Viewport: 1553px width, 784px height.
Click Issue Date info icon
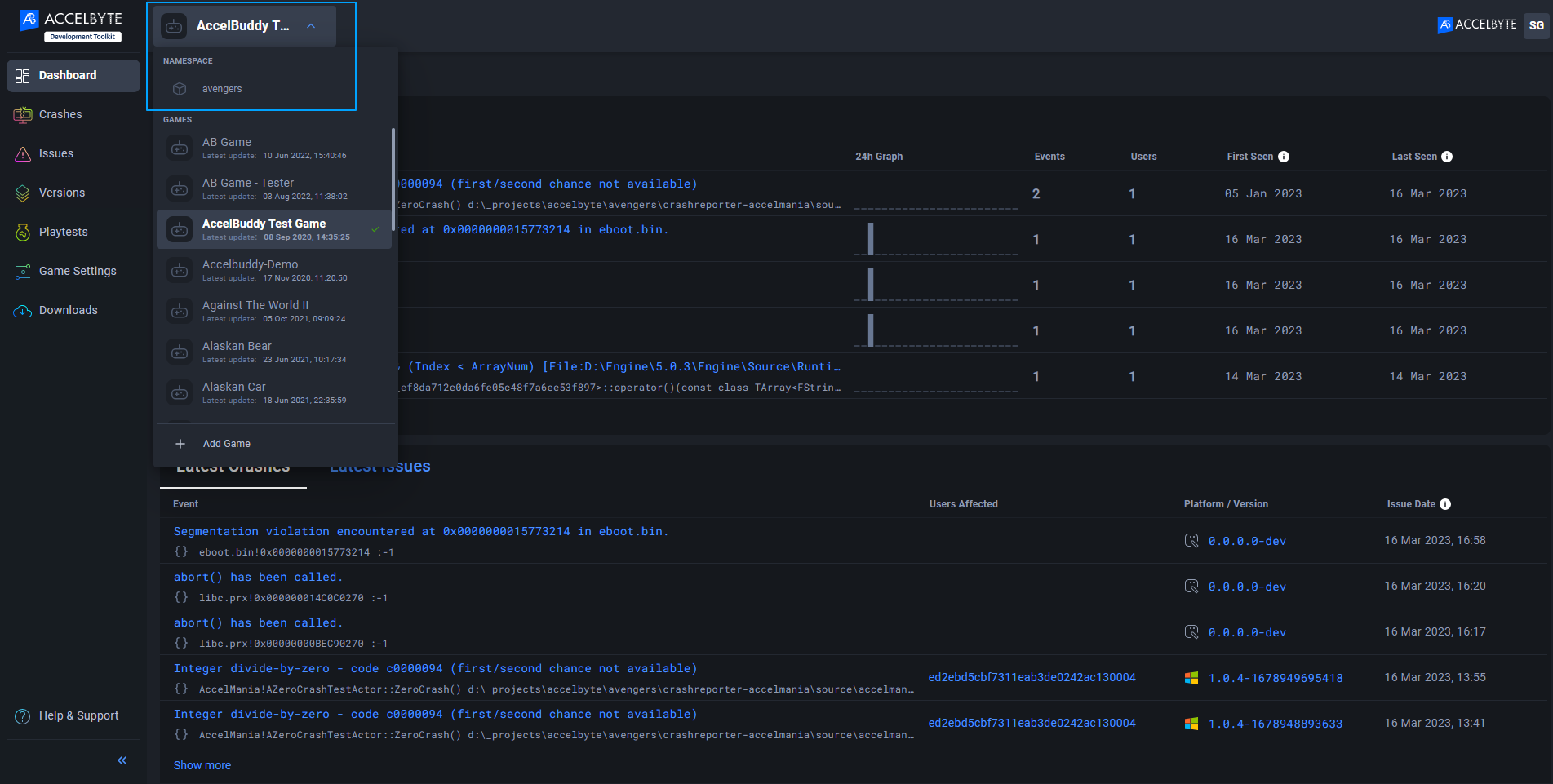(1445, 504)
